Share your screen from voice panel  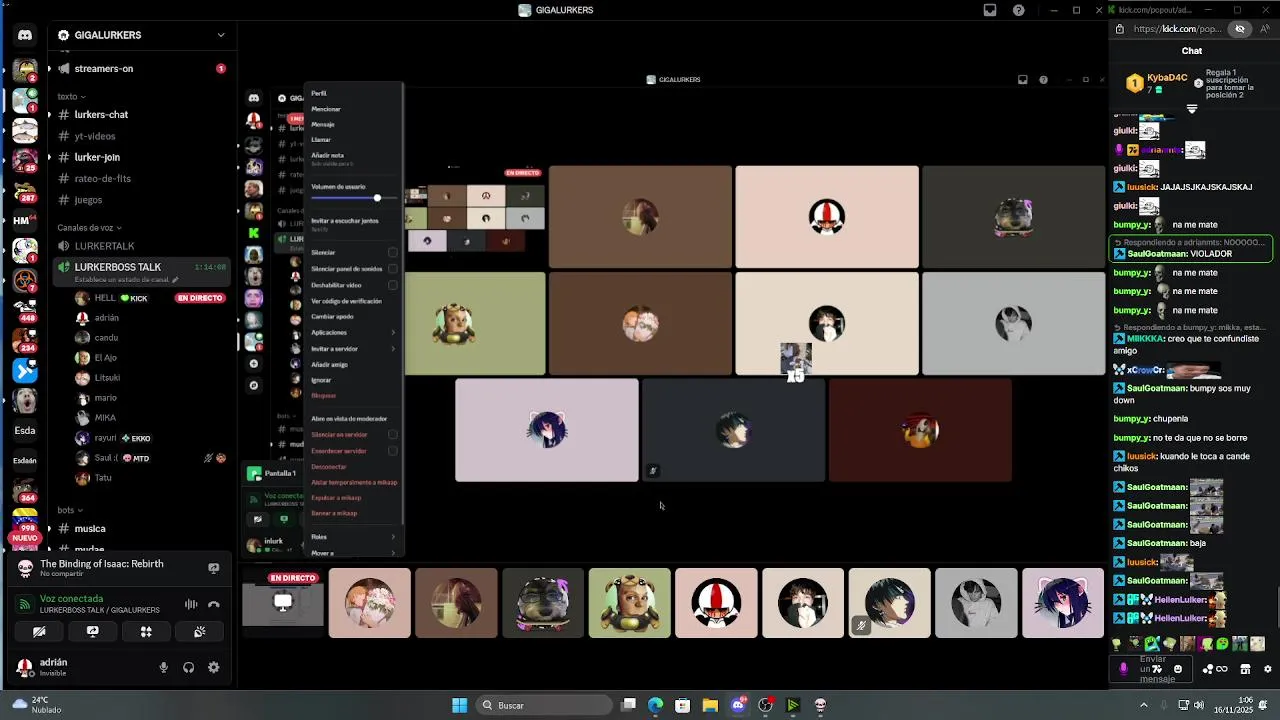92,632
